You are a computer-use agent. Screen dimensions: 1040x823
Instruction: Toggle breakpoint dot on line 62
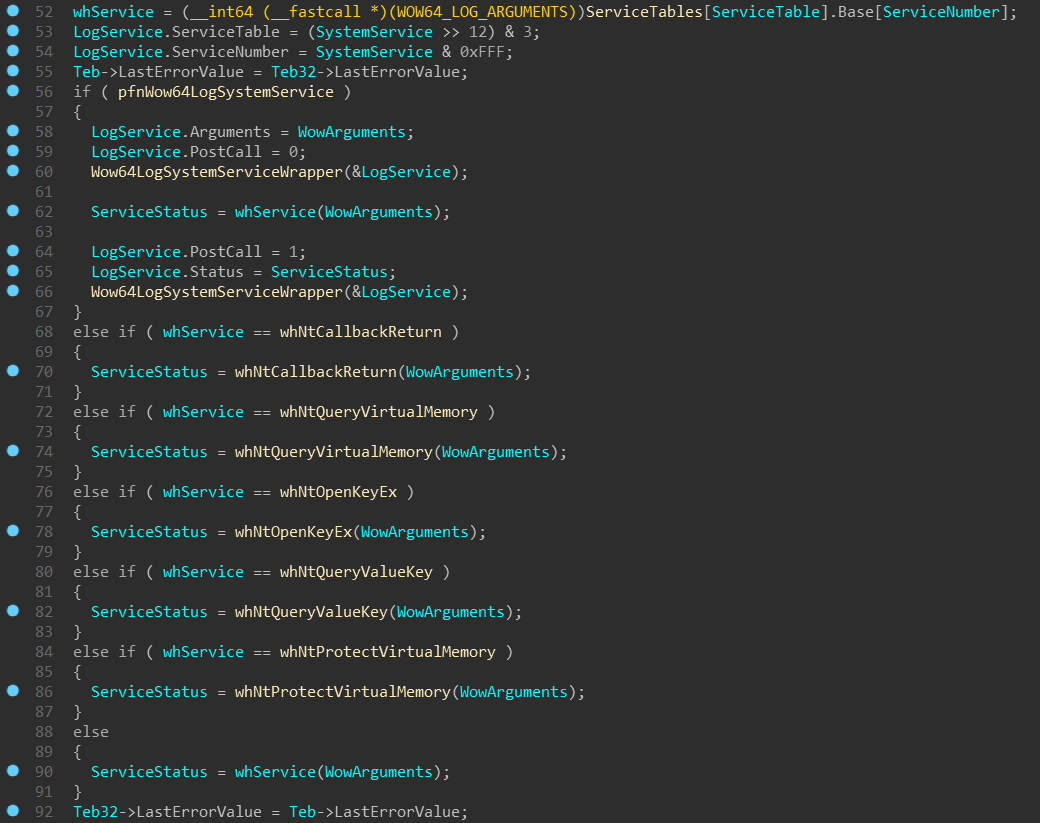click(x=13, y=211)
